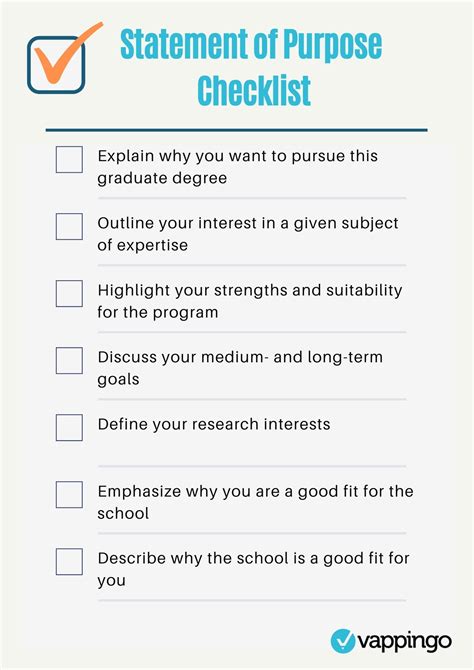The width and height of the screenshot is (474, 670).
Task: Click the 'vappingo' brand name text
Action: tap(404, 642)
